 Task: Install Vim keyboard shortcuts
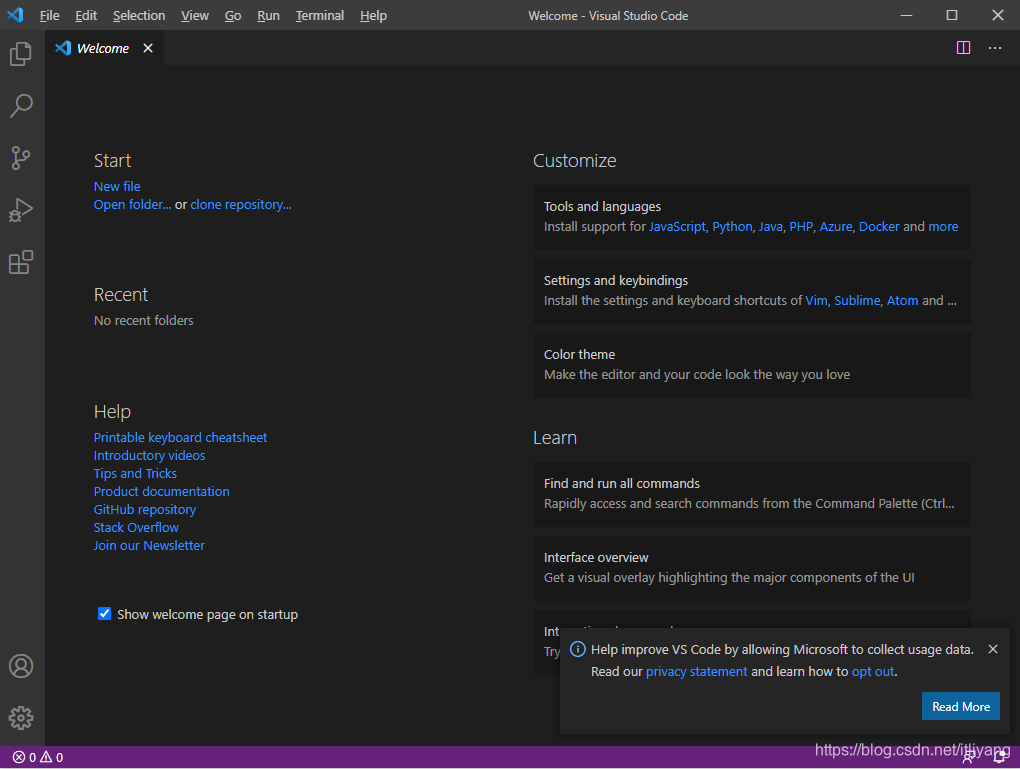(816, 301)
